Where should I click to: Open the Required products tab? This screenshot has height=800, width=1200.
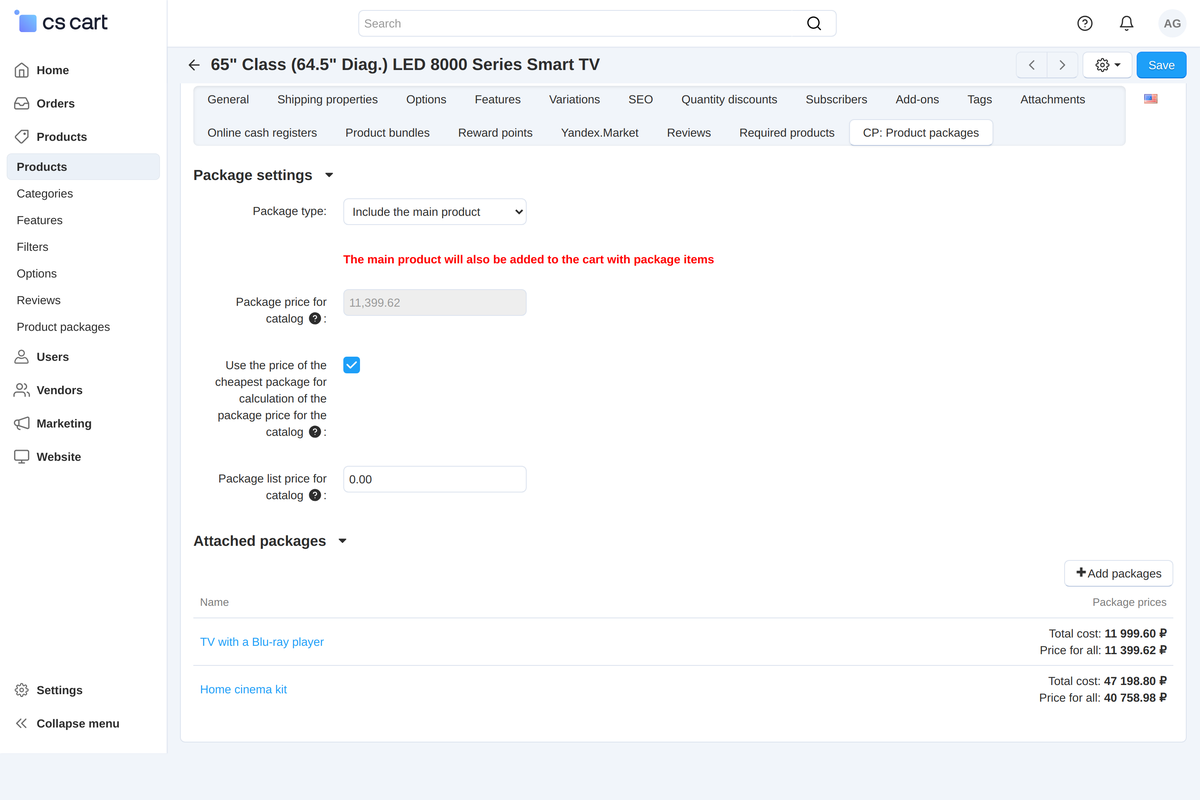(787, 133)
